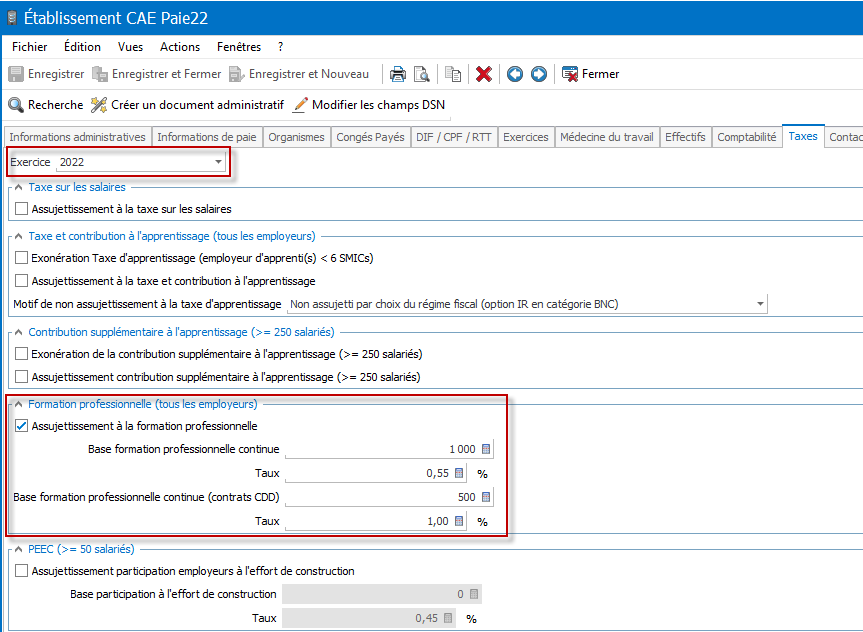863x632 pixels.
Task: Go to next record with right arrow
Action: pos(539,74)
